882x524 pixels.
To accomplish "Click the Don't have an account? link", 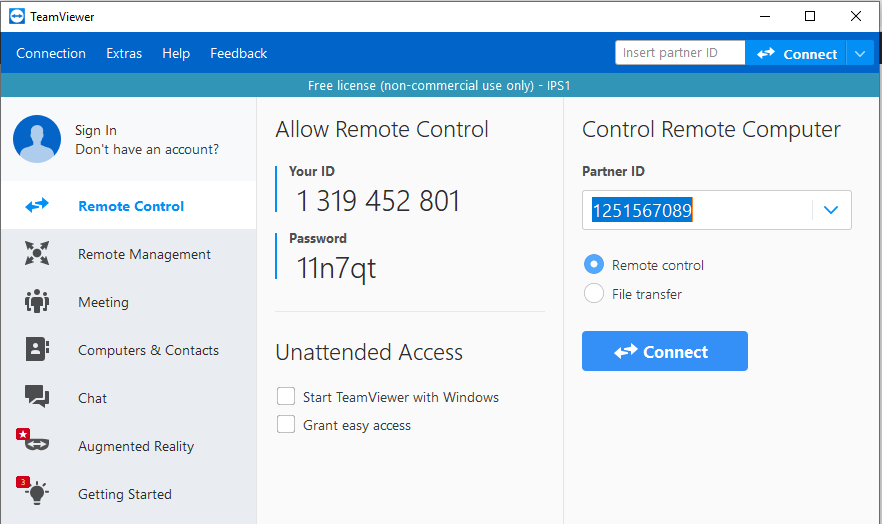I will [x=147, y=150].
